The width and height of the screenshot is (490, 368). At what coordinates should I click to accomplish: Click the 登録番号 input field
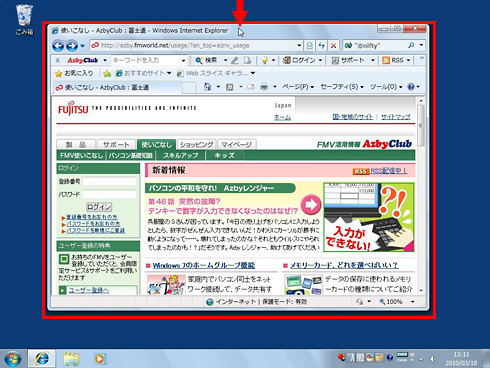pyautogui.click(x=110, y=182)
